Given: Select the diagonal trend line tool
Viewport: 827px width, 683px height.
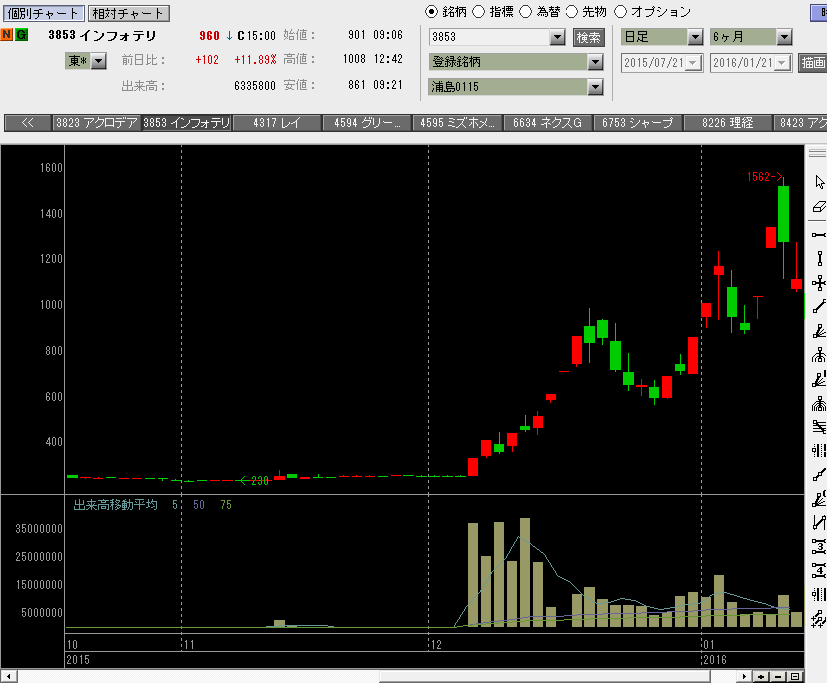Looking at the screenshot, I should 819,306.
